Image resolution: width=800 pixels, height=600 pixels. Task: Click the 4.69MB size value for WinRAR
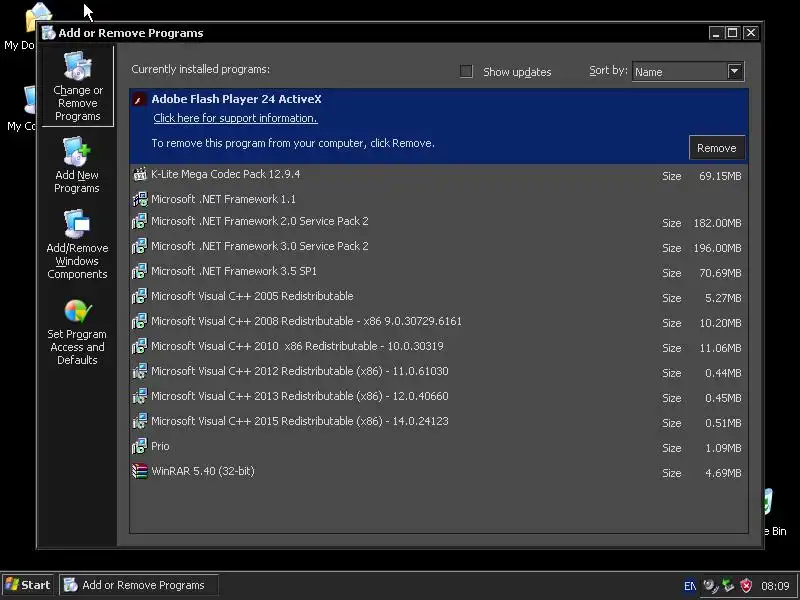coord(723,473)
